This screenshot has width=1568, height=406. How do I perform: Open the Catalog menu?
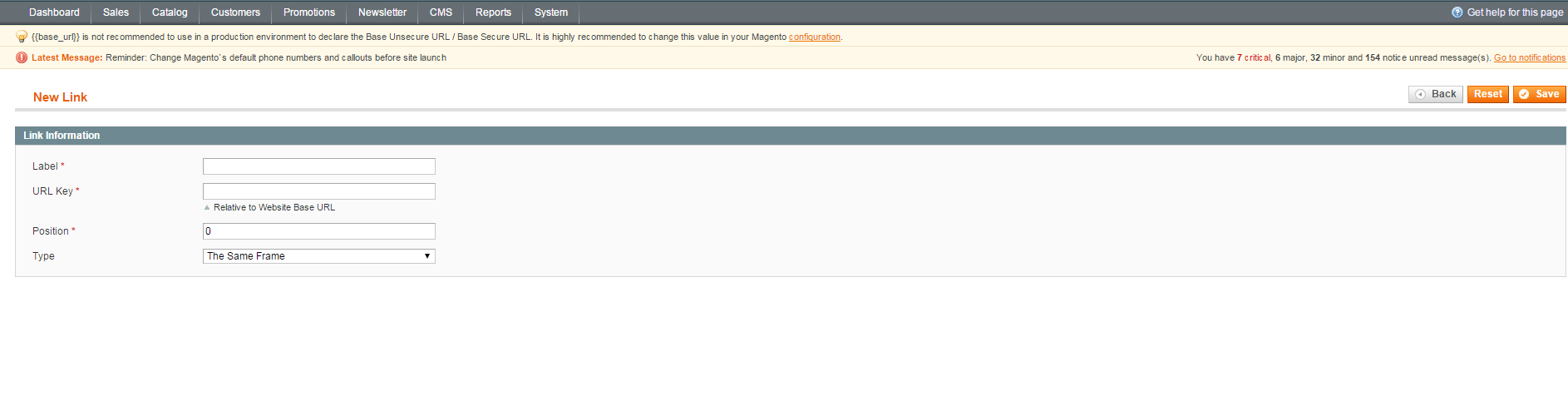[x=170, y=12]
